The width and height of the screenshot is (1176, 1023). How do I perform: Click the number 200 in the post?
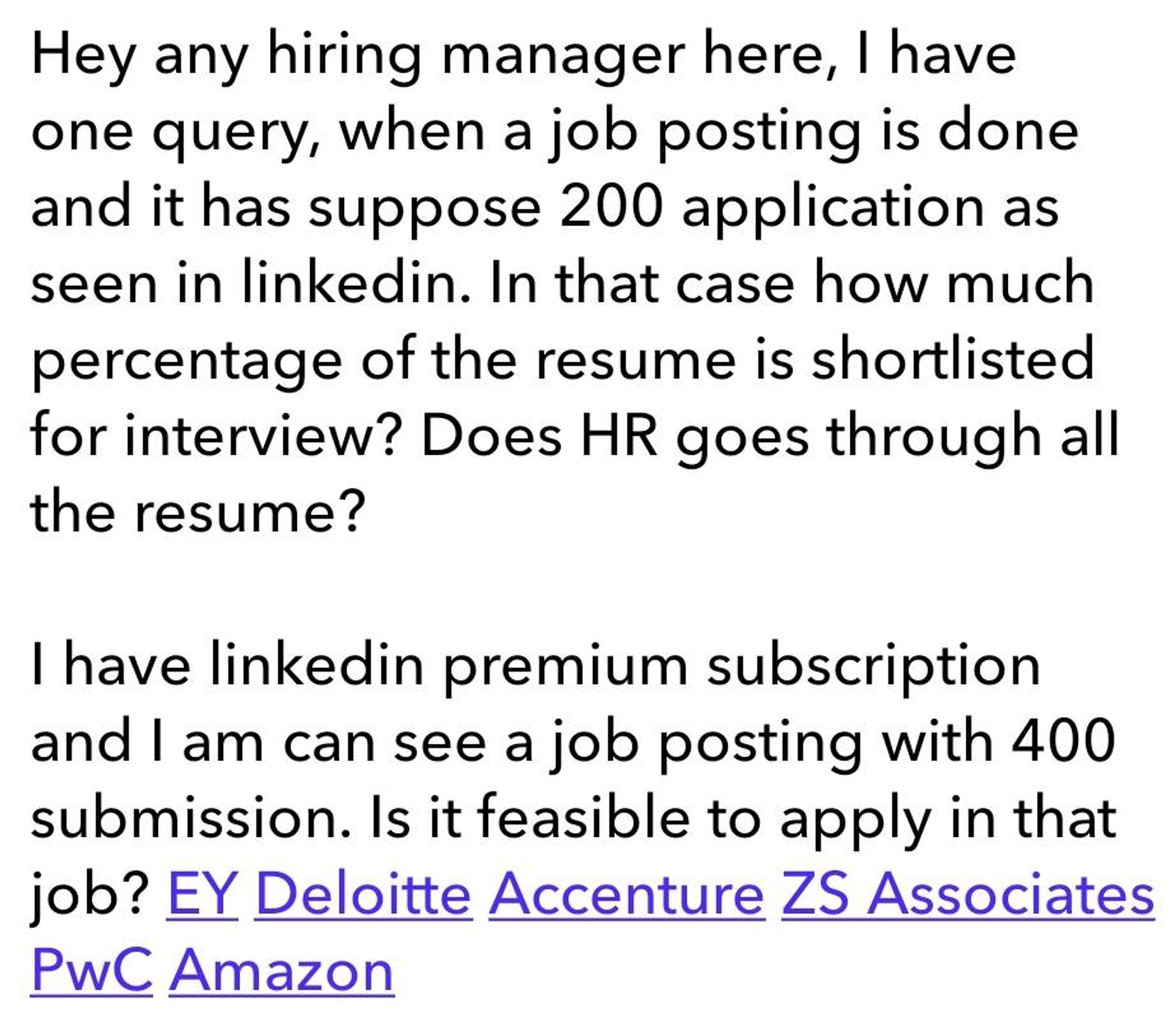[x=611, y=206]
